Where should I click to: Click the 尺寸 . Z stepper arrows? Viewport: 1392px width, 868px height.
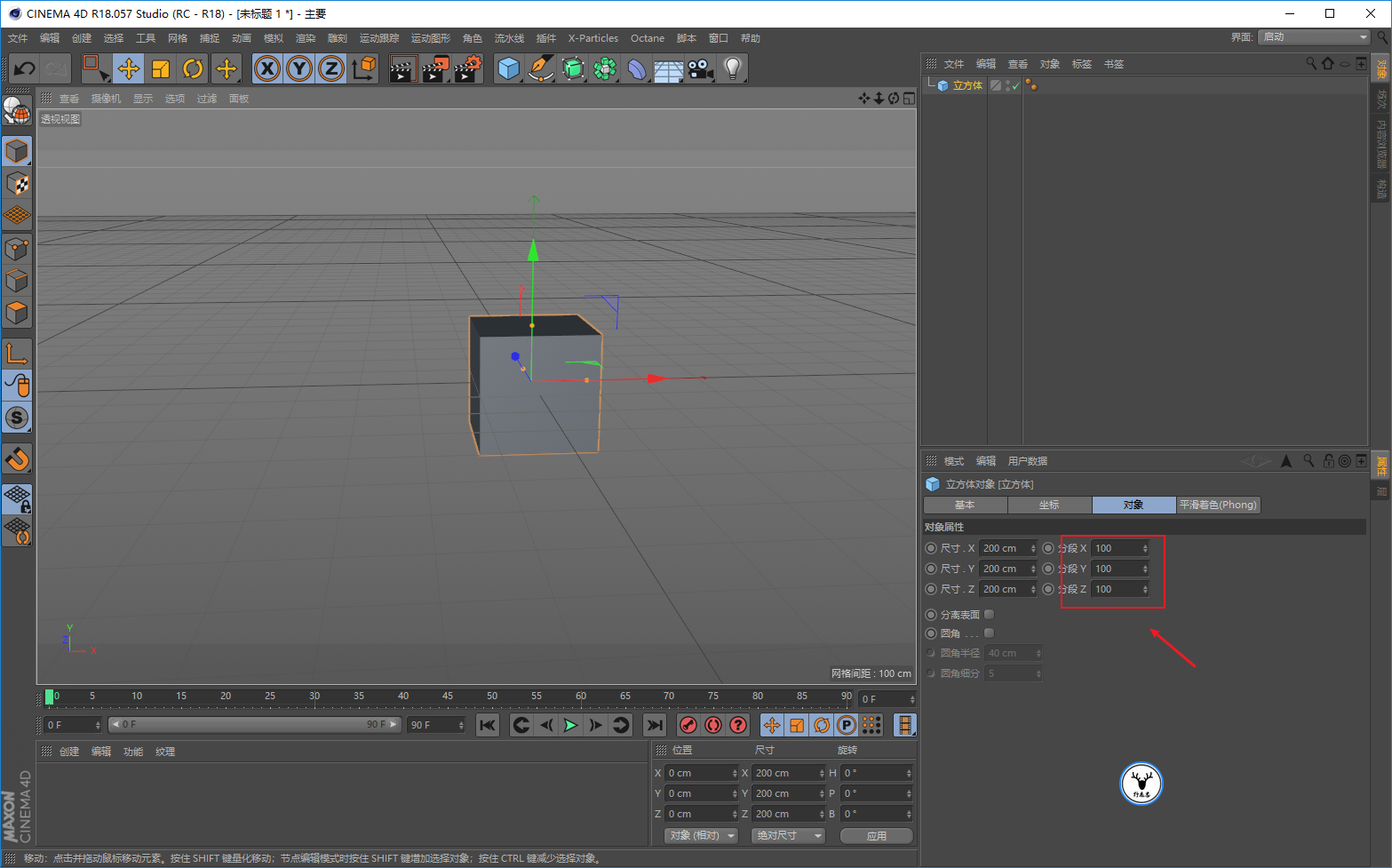(x=1033, y=589)
